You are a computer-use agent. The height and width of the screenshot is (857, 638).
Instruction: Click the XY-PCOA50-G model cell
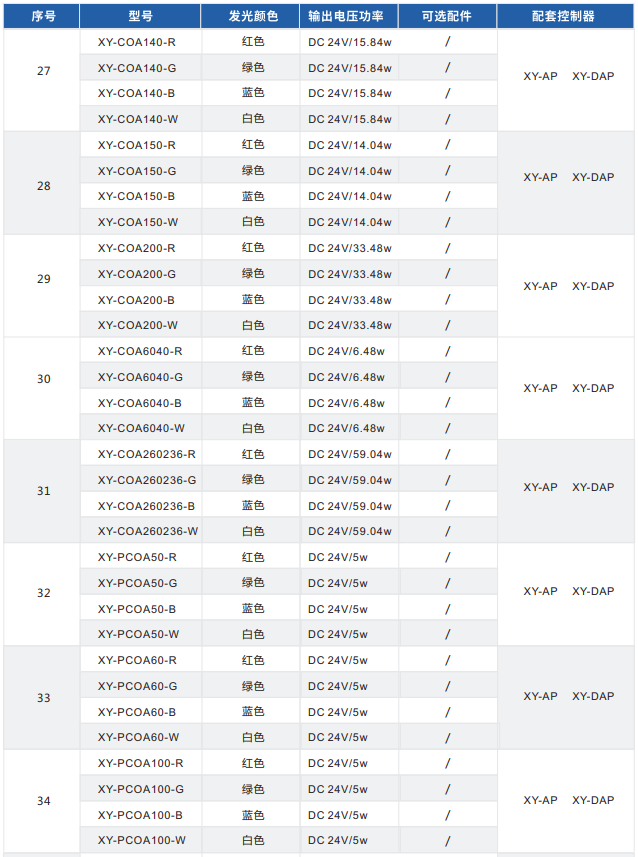click(138, 583)
